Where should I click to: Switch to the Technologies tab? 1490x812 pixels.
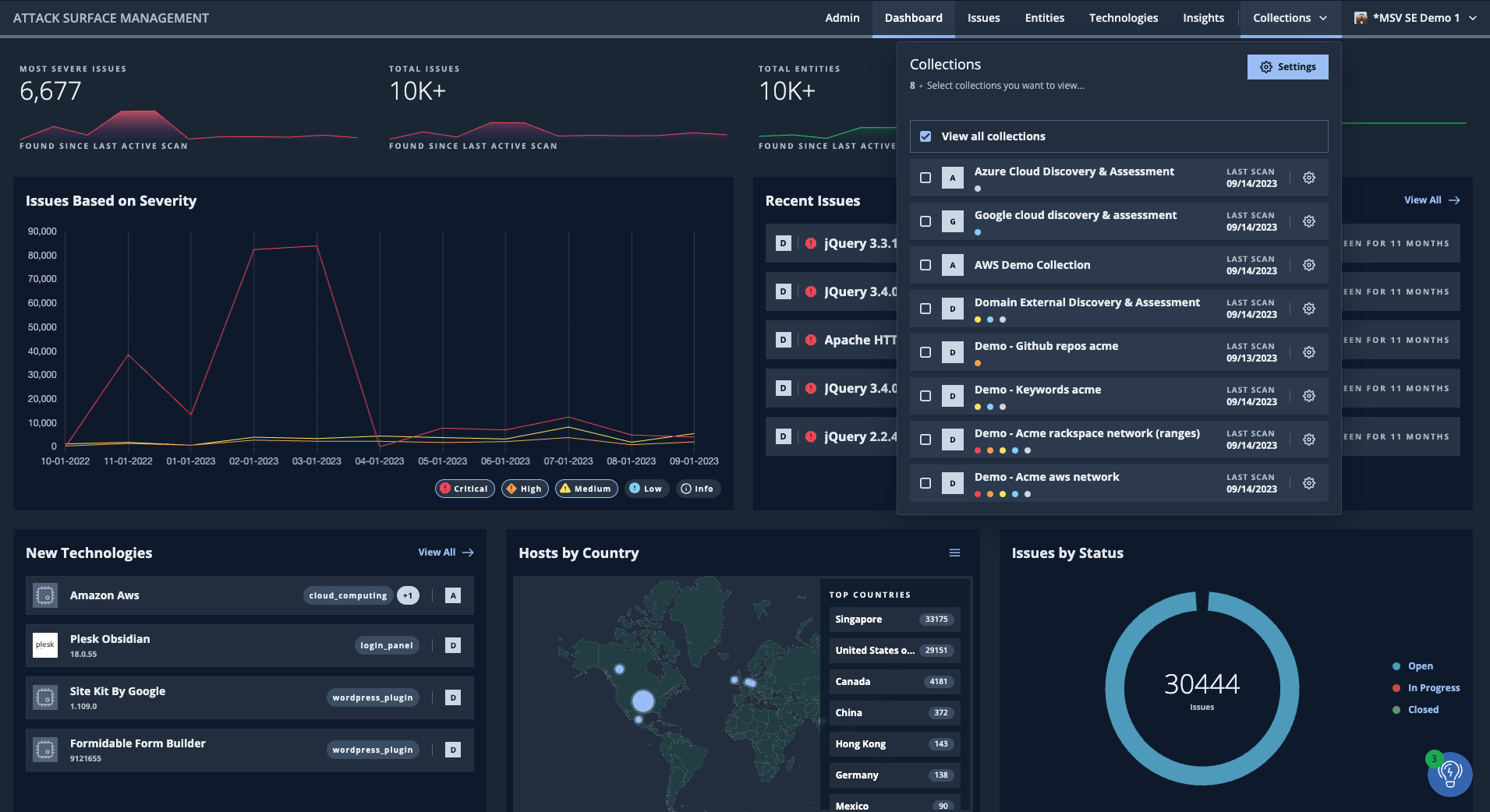coord(1123,18)
